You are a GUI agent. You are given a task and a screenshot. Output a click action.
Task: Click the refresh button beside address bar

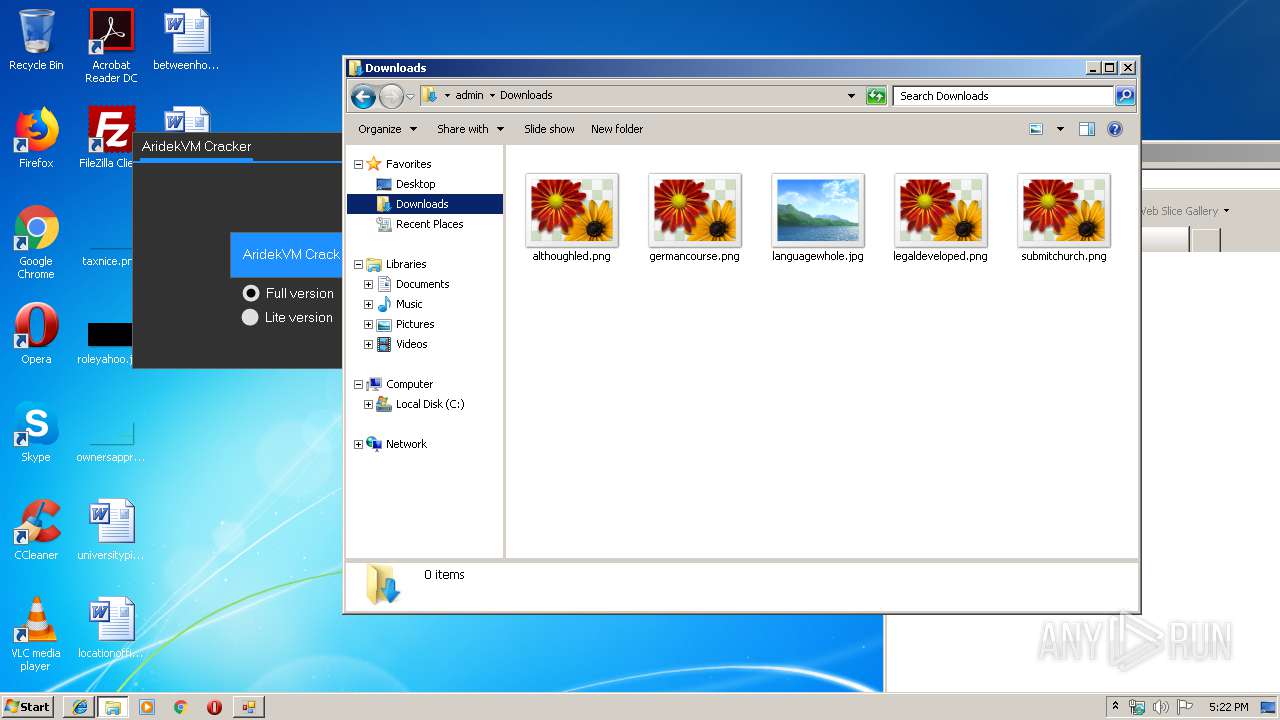(x=876, y=96)
